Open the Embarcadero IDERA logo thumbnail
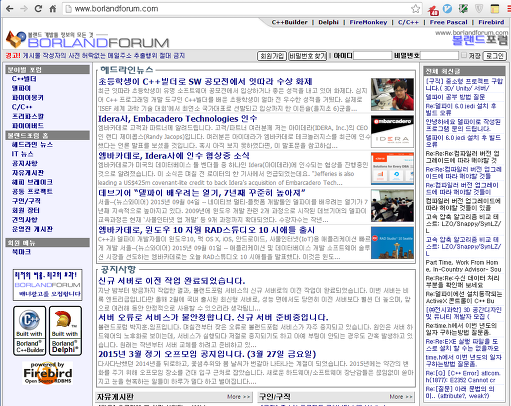This screenshot has height=406, width=511. [392, 131]
